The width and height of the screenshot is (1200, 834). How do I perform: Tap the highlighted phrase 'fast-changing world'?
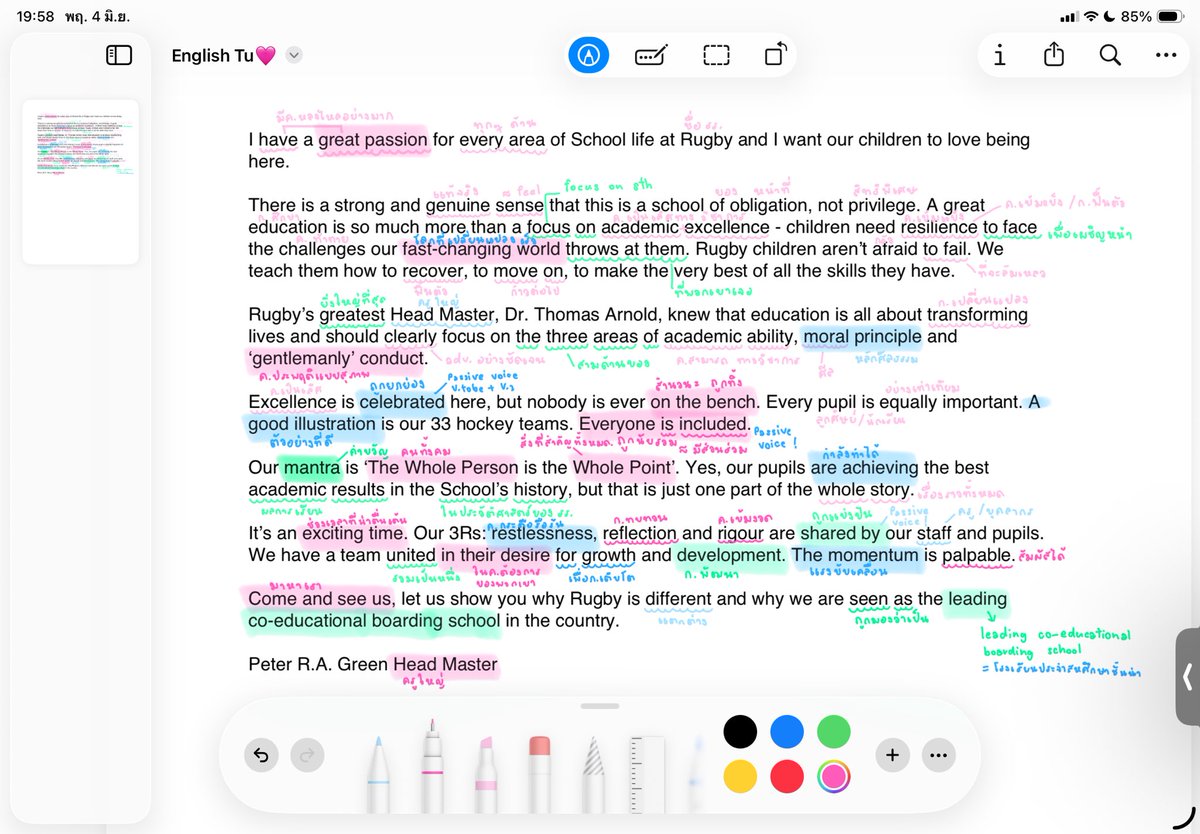click(483, 249)
